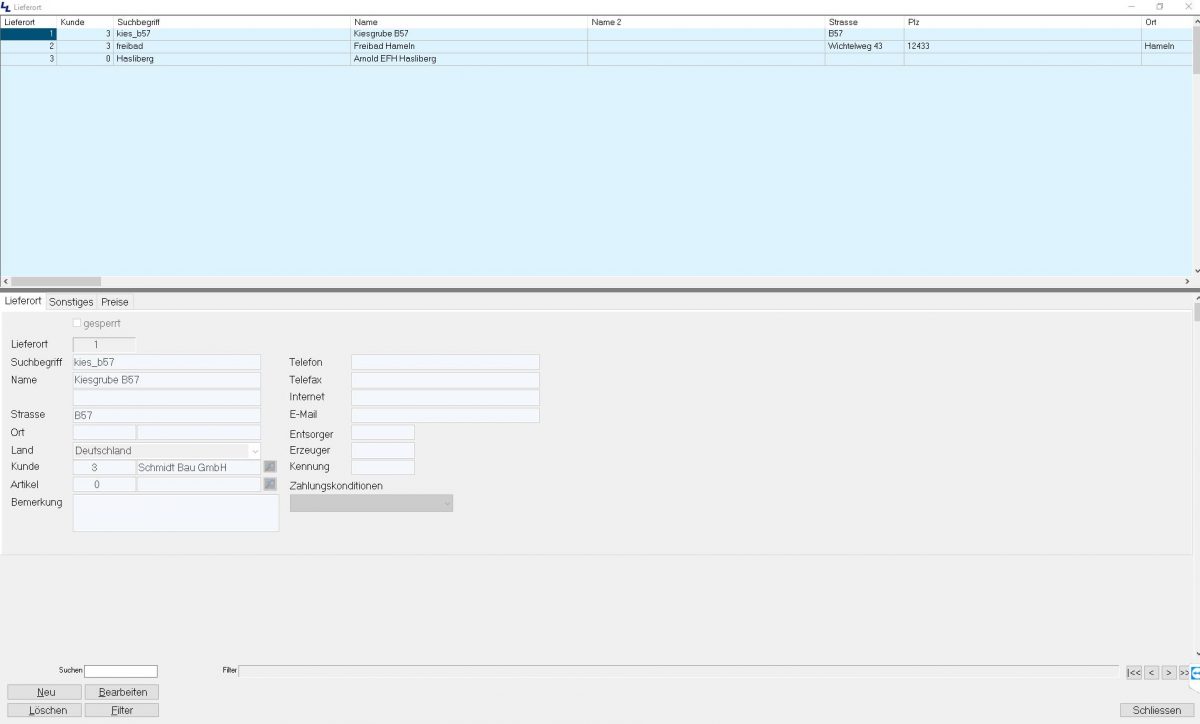Open the Preise tab
The image size is (1200, 724).
coord(115,302)
